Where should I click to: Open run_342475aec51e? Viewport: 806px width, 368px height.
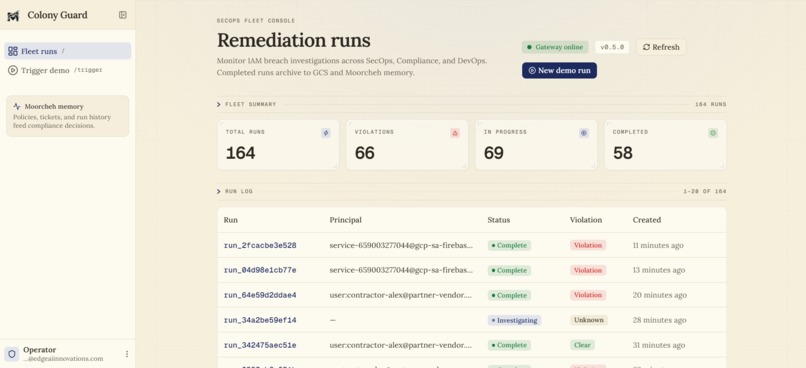pos(260,345)
